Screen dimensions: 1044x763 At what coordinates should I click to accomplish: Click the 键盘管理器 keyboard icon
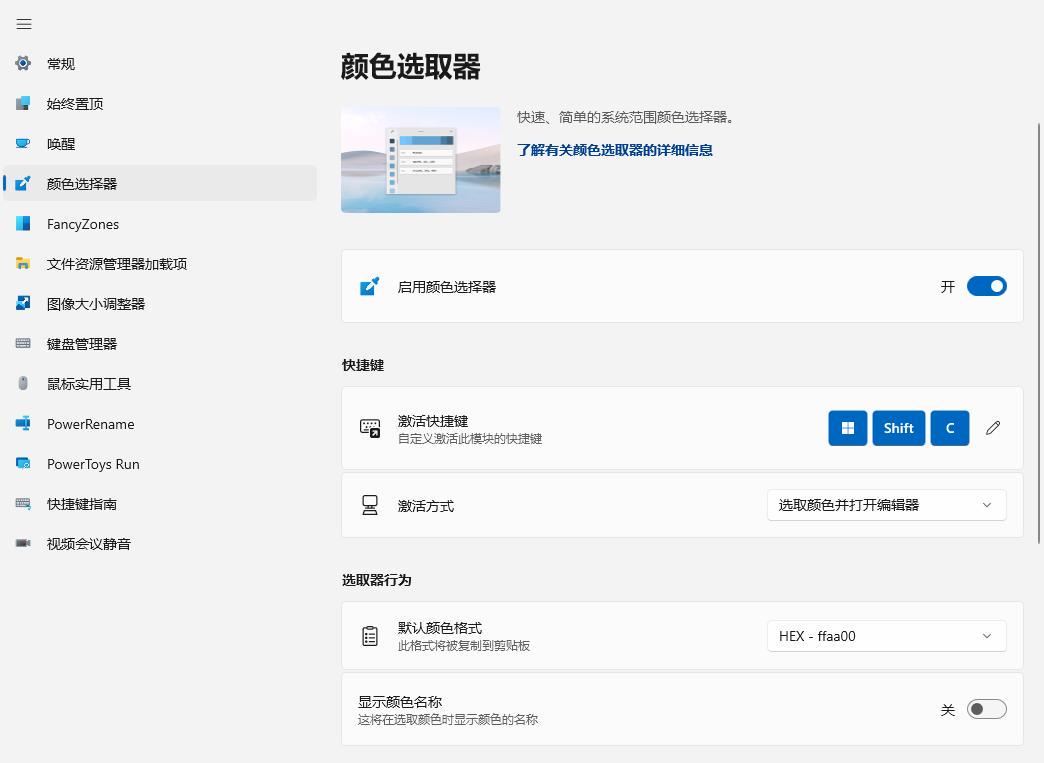click(x=23, y=344)
